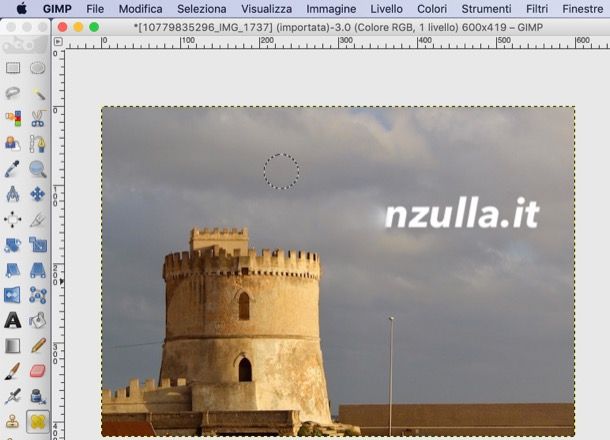
Task: Select the Blend gradient tool
Action: pyautogui.click(x=12, y=346)
